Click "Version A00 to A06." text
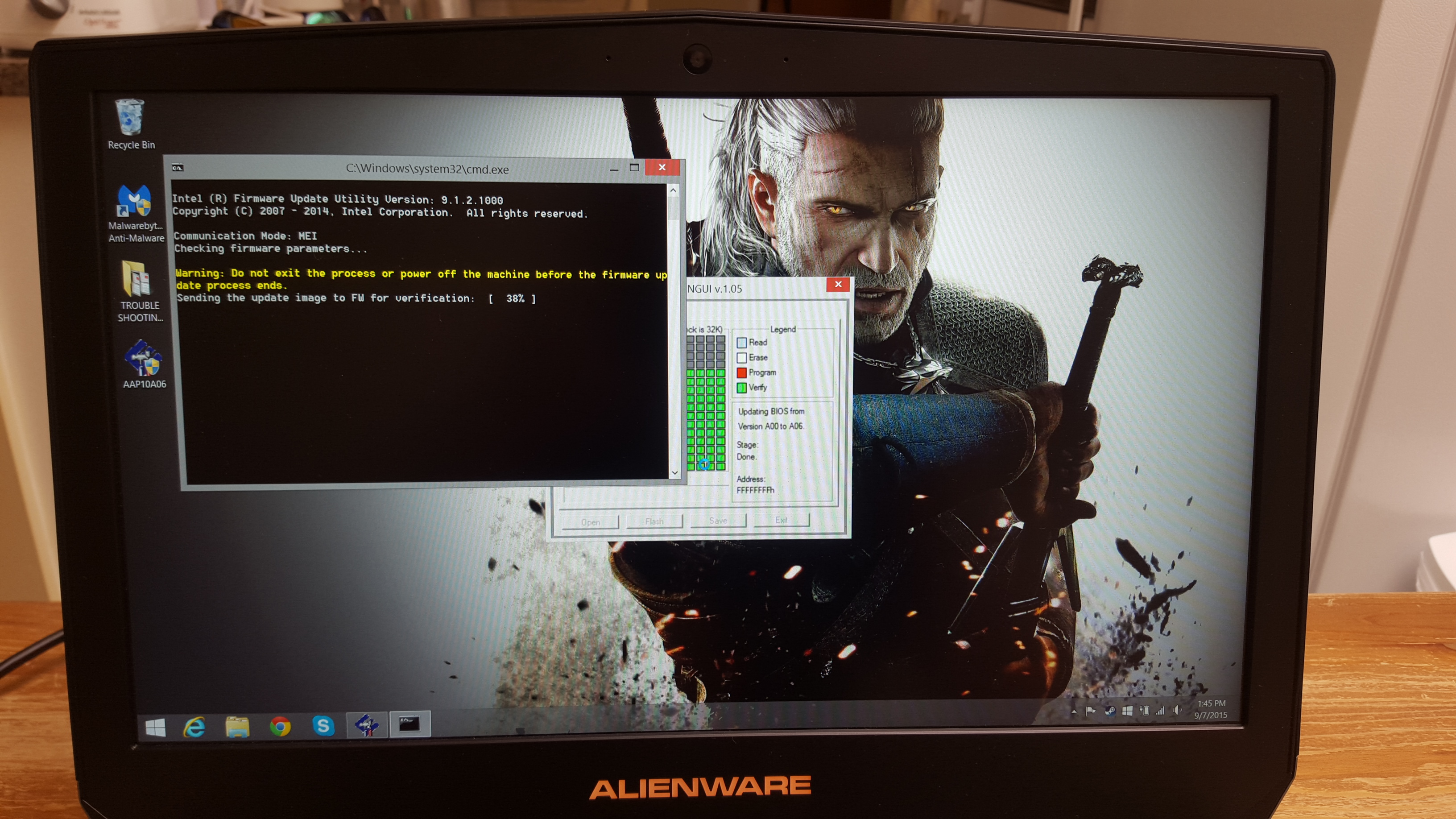This screenshot has height=819, width=1456. [770, 426]
